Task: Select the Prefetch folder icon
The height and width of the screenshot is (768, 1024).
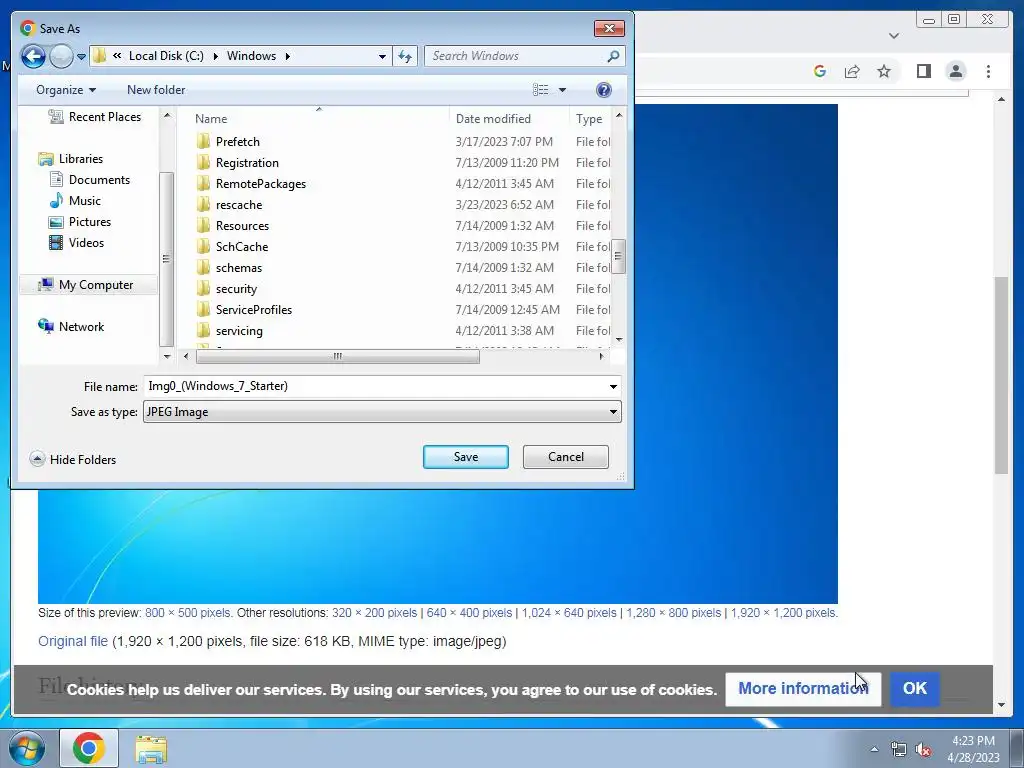Action: [x=203, y=142]
